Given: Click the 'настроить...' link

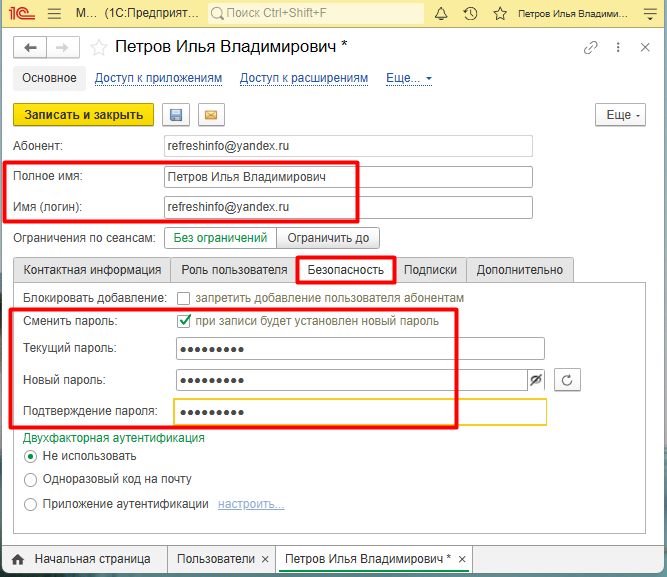Looking at the screenshot, I should coord(251,504).
